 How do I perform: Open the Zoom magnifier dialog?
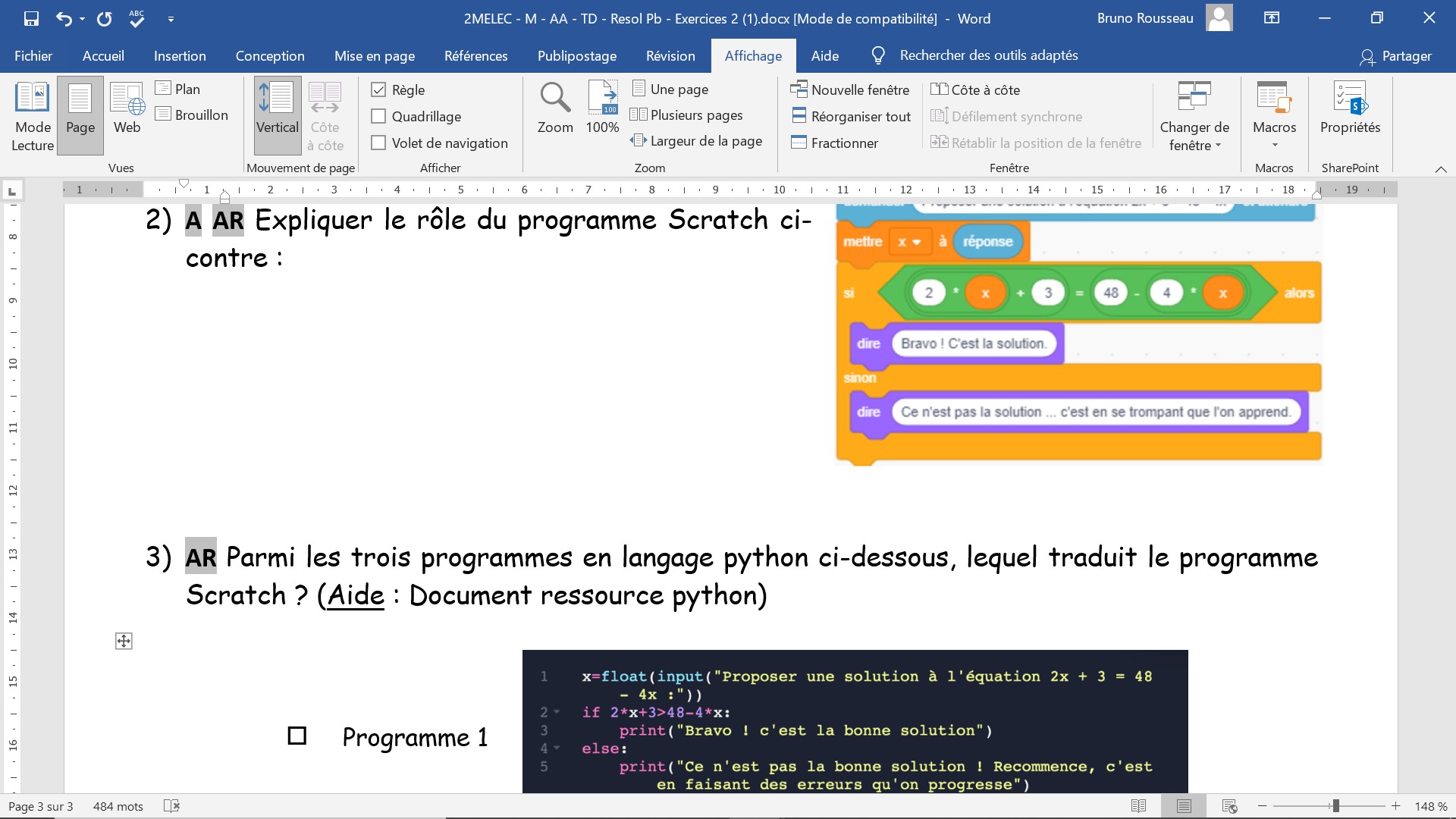click(555, 108)
